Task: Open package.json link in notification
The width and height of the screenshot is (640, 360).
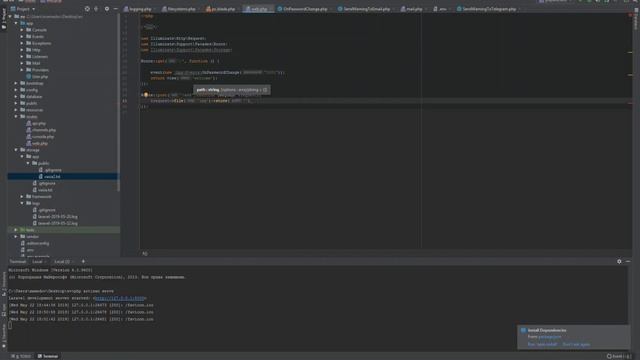Action: (549, 337)
